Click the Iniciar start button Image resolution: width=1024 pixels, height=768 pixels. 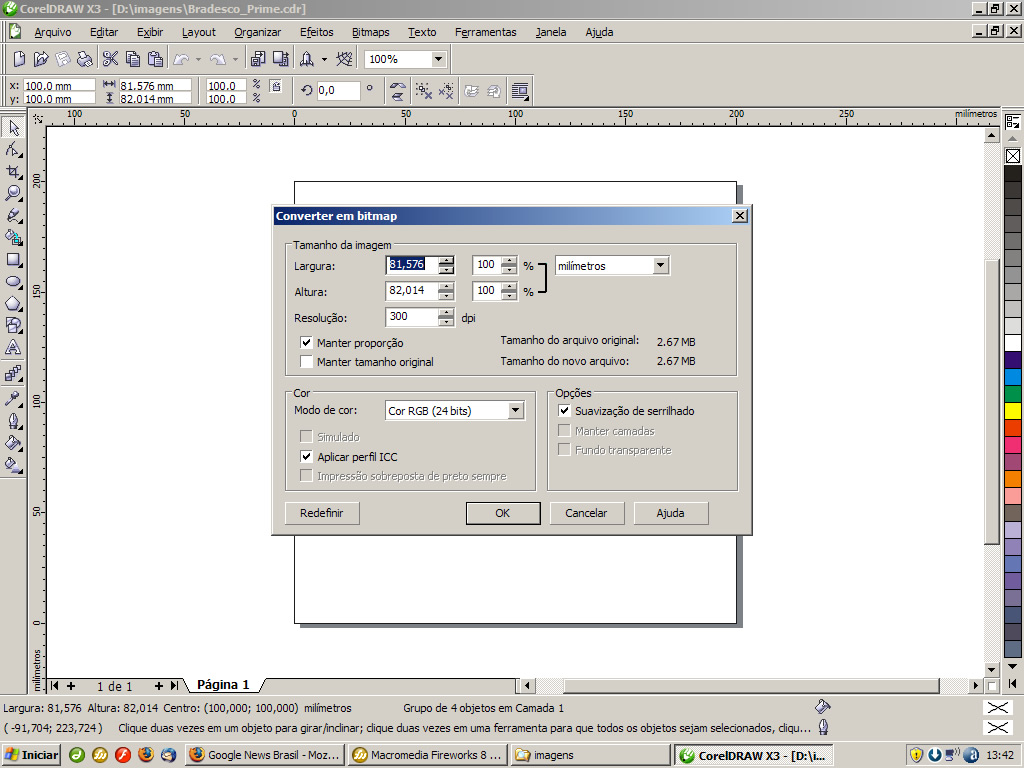tap(32, 755)
